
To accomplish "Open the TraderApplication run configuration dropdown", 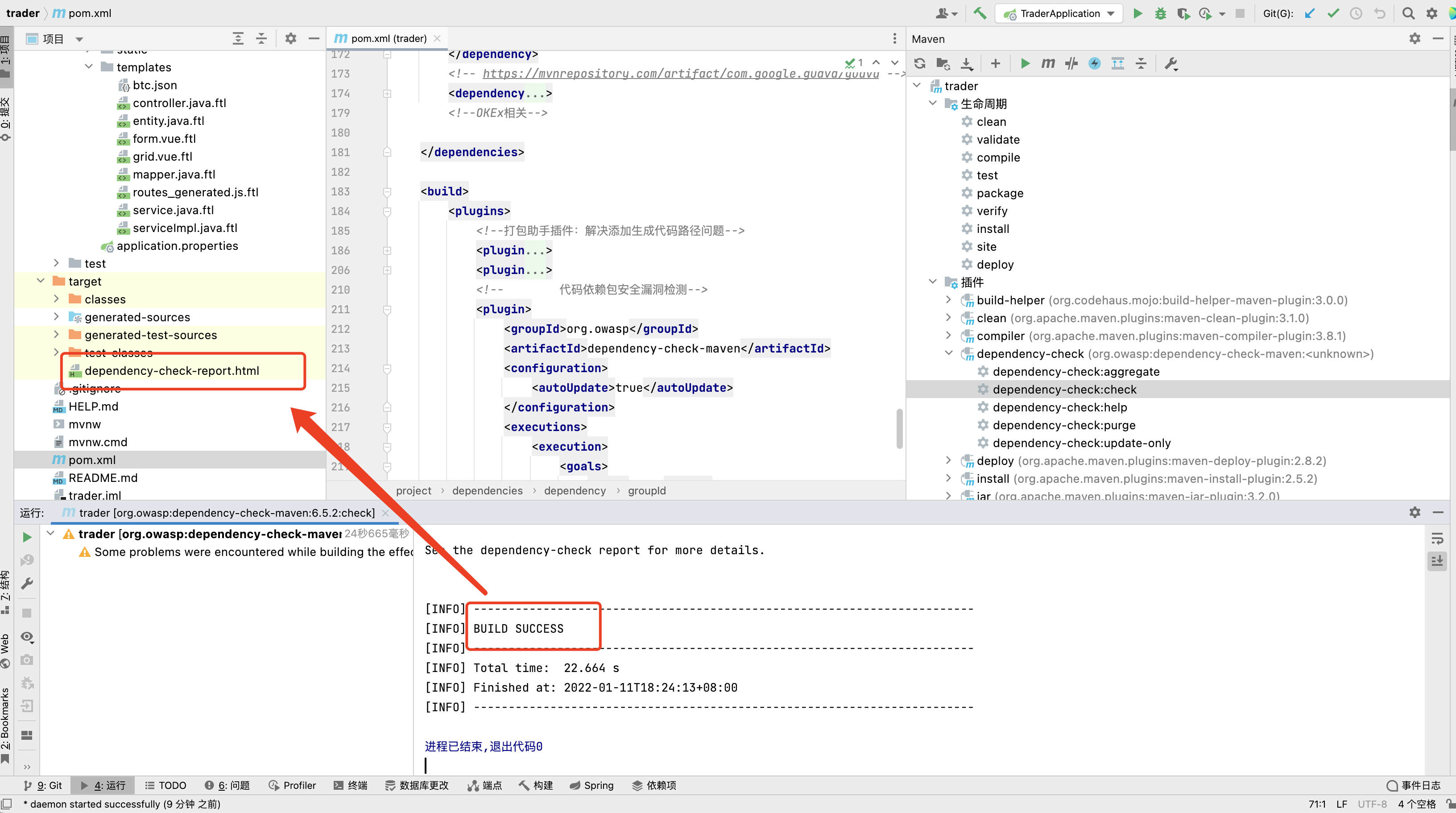I will pyautogui.click(x=1061, y=13).
